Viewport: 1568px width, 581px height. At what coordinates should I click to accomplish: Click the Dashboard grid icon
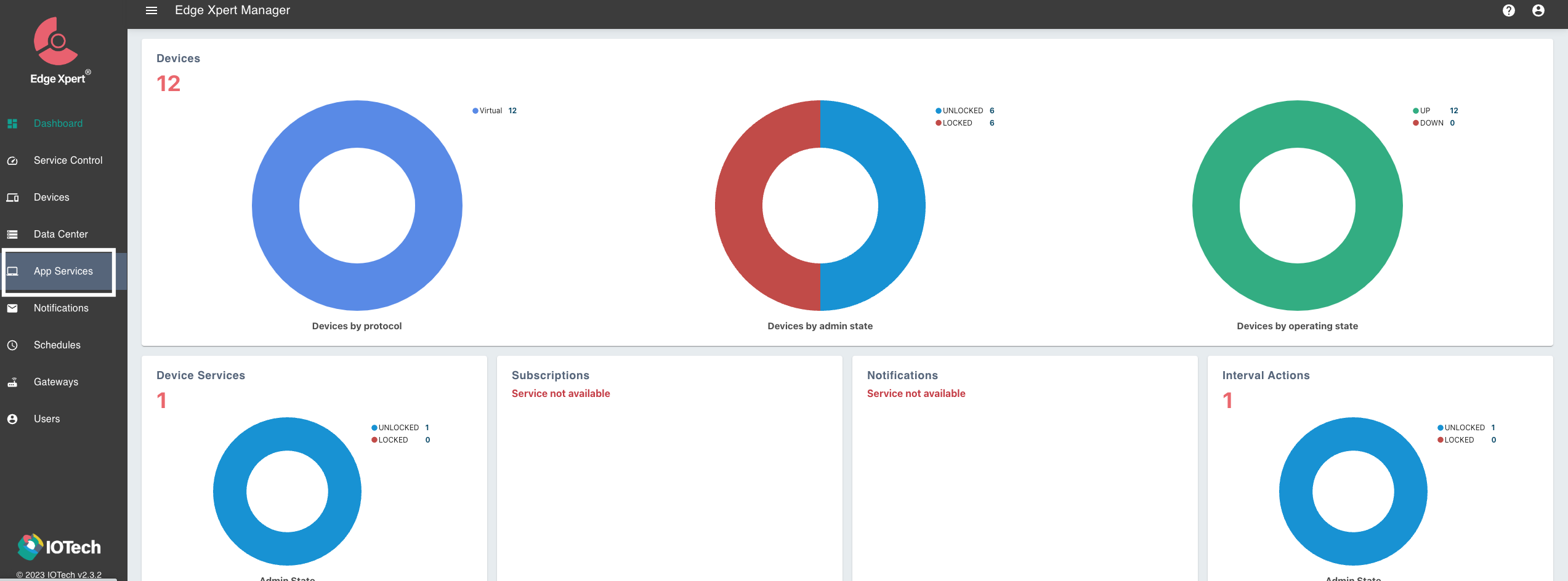click(x=12, y=124)
